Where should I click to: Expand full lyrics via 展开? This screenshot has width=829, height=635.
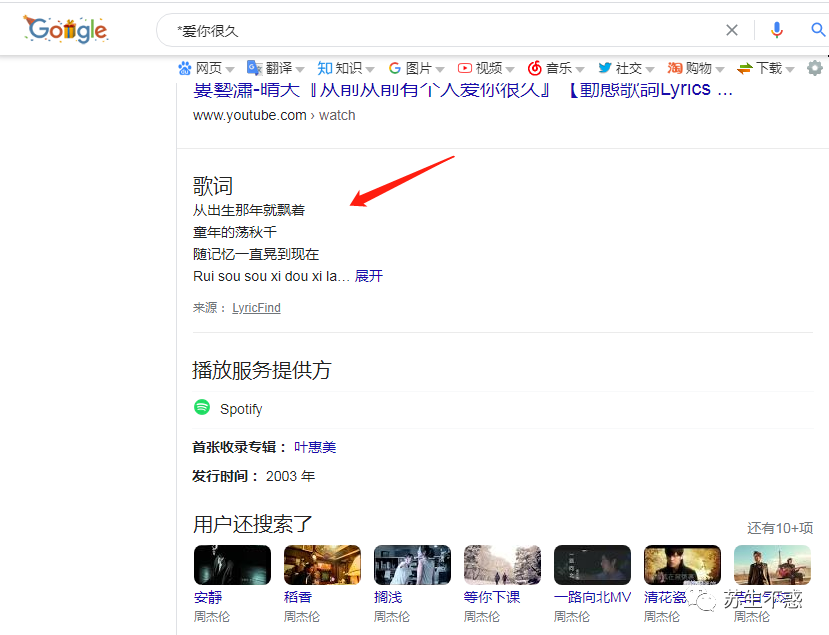(x=369, y=276)
